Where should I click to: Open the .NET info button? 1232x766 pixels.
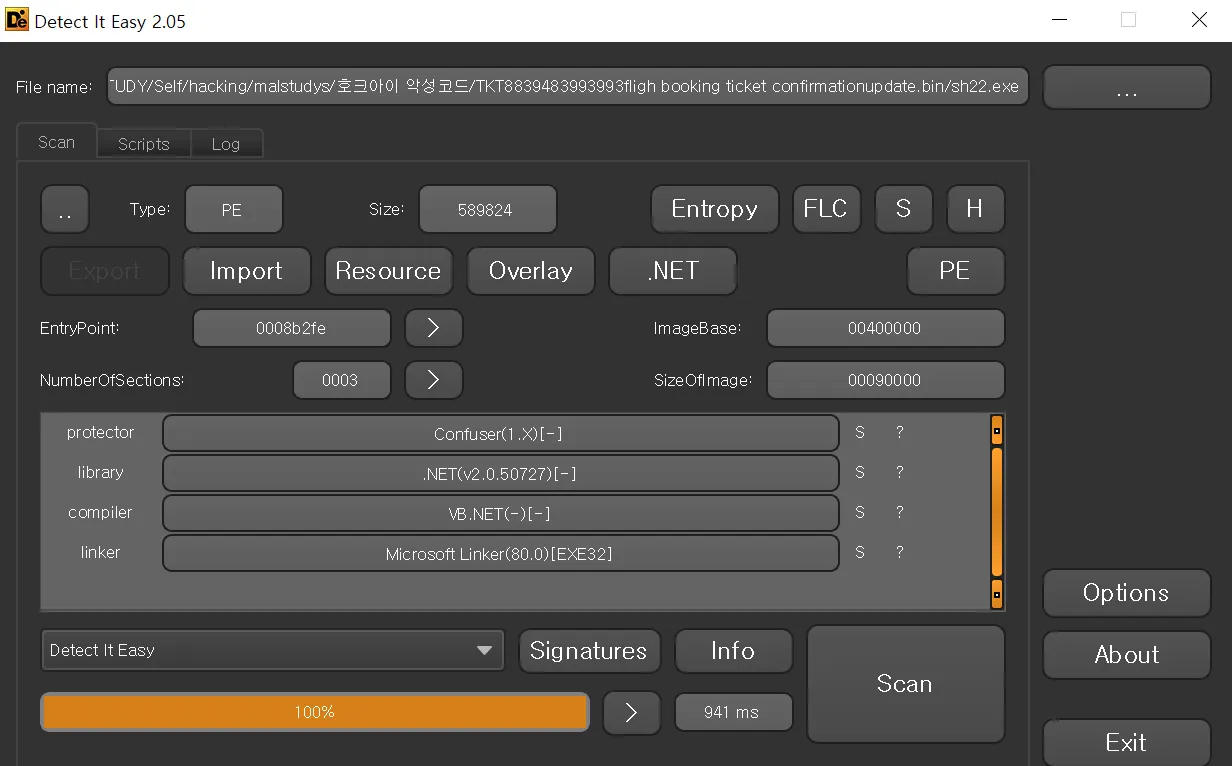point(673,271)
